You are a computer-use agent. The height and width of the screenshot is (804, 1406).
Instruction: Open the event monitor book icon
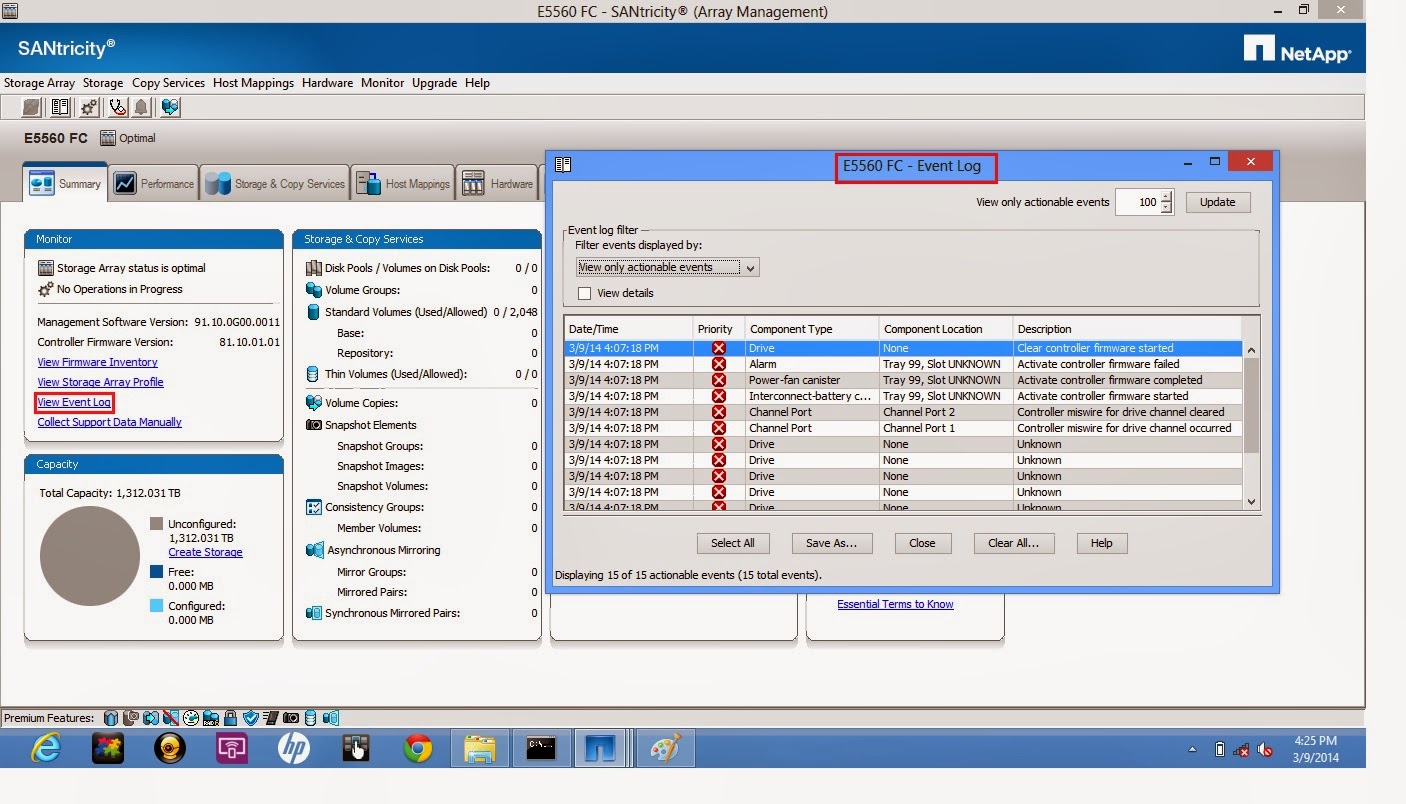click(x=60, y=107)
